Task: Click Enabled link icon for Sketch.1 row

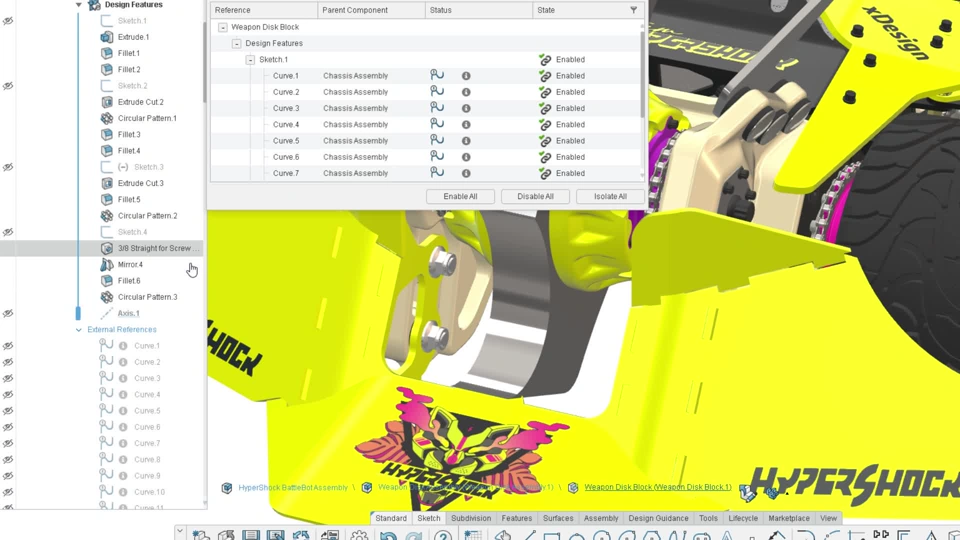Action: tap(545, 59)
